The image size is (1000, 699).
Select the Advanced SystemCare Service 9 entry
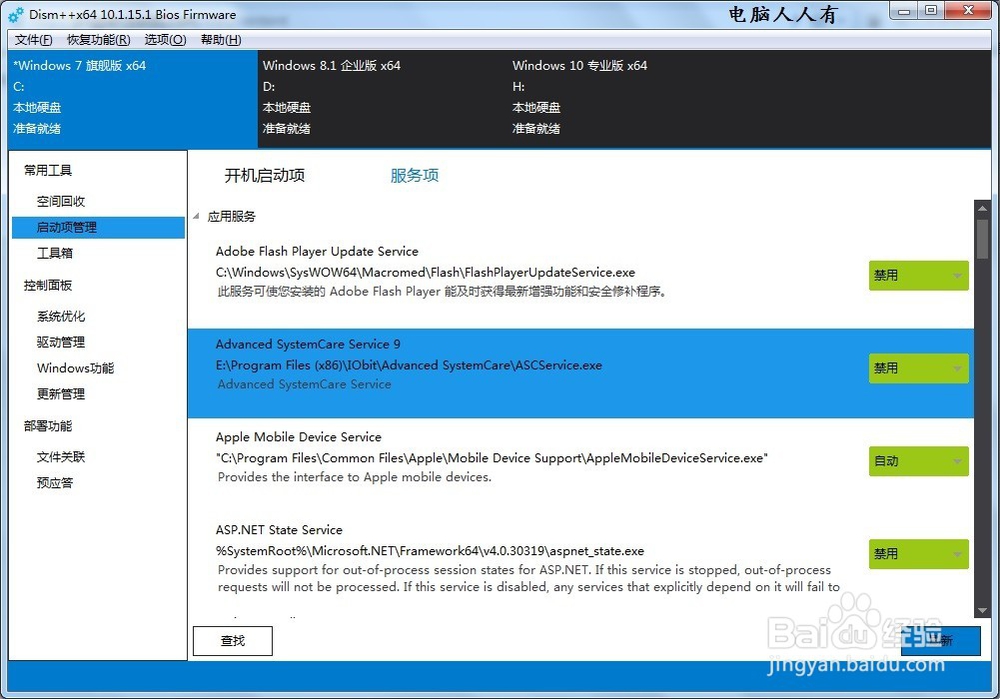pos(581,373)
